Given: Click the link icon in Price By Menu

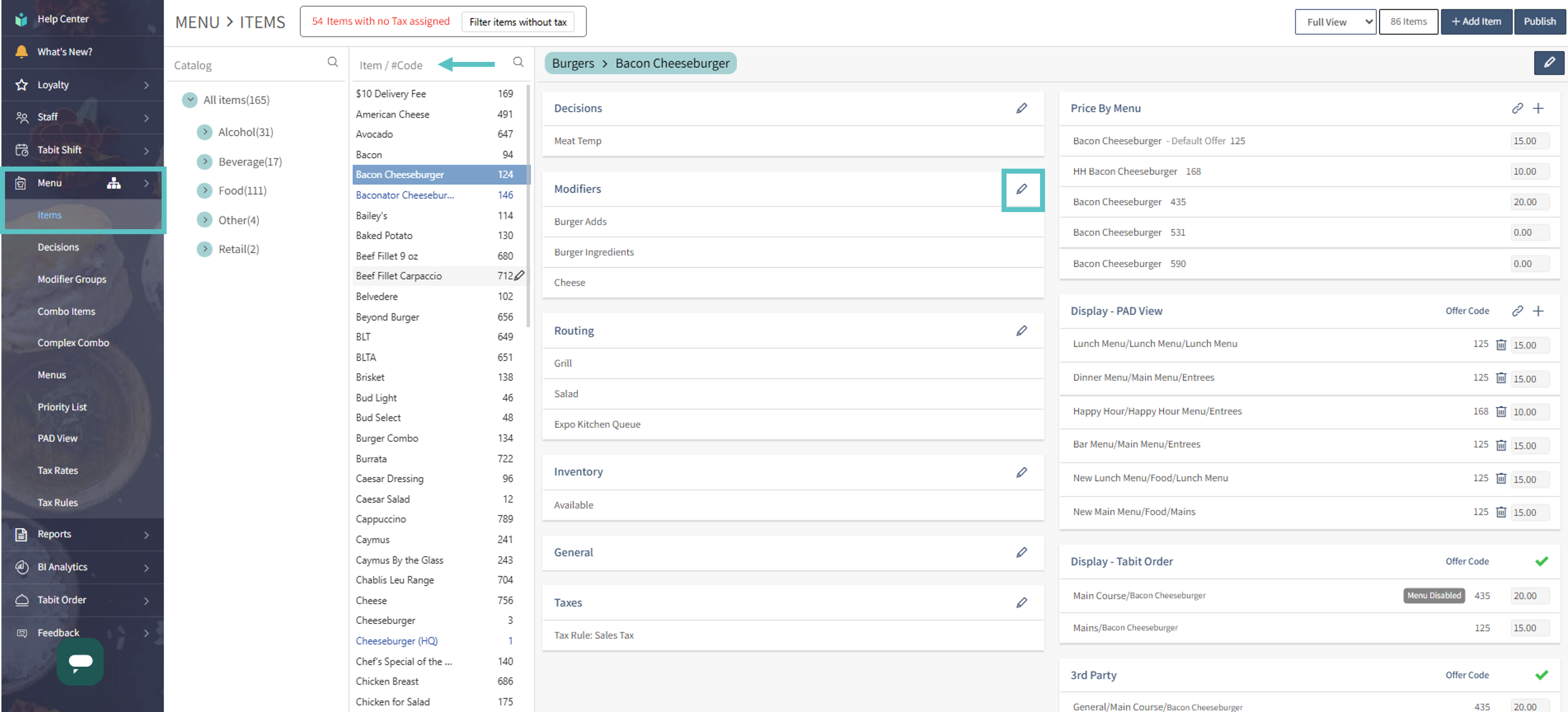Looking at the screenshot, I should point(1517,108).
